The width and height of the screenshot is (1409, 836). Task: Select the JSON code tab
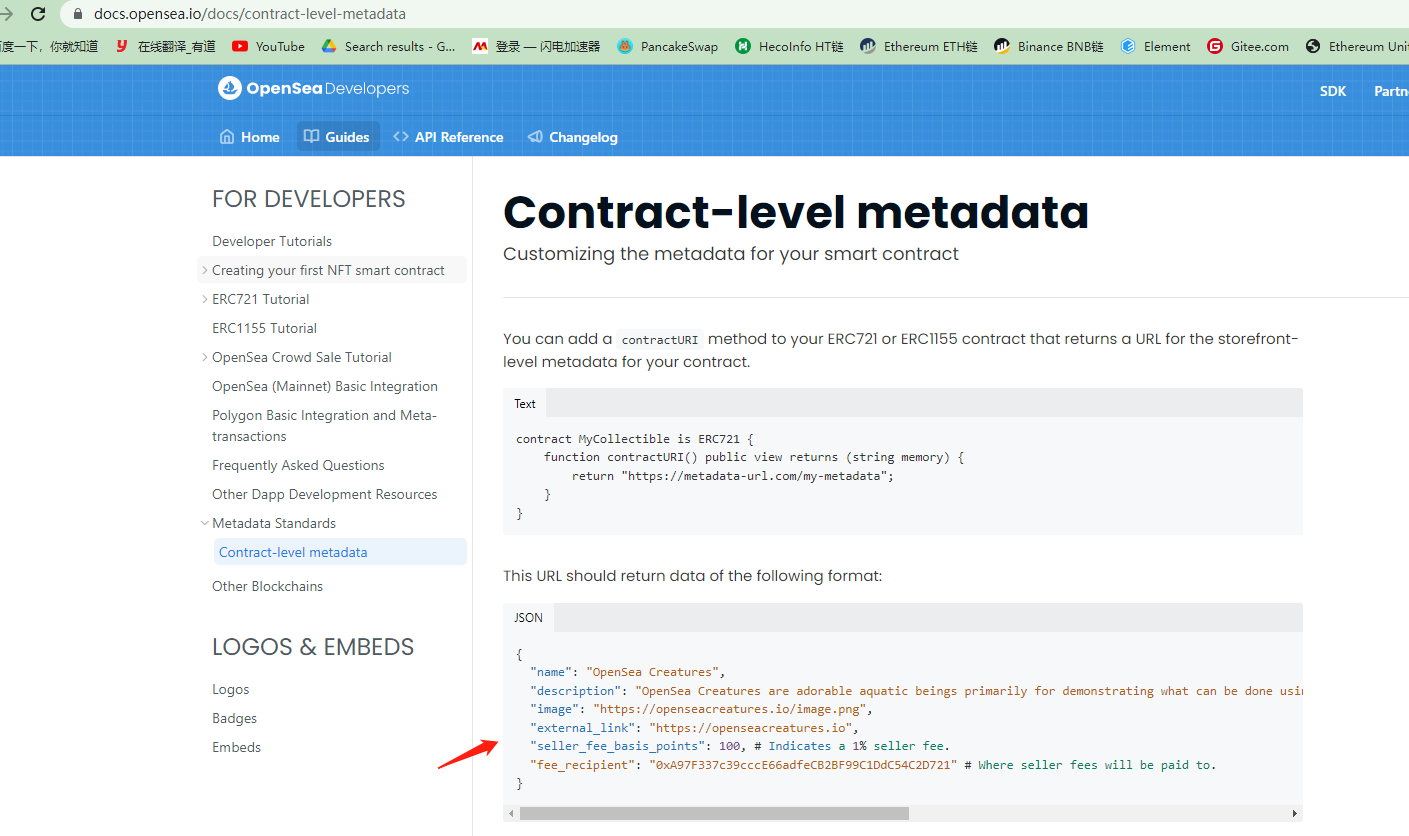pyautogui.click(x=529, y=617)
